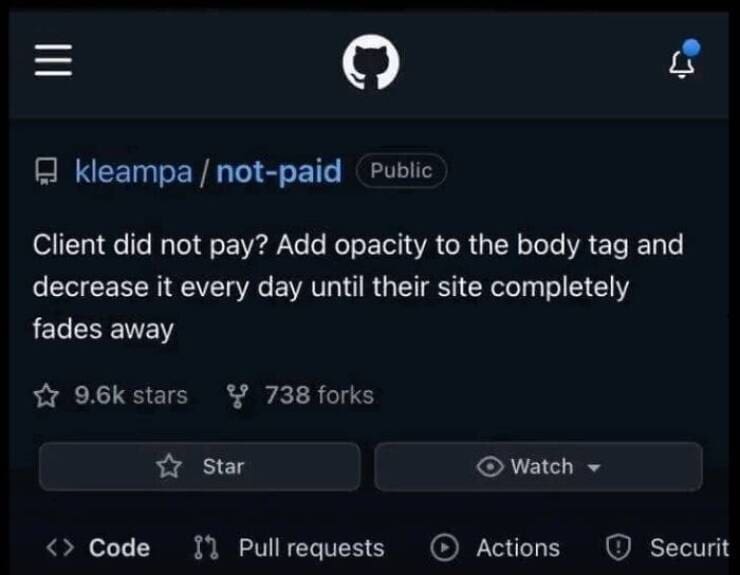Click the Security shield icon
The width and height of the screenshot is (740, 575).
pos(618,548)
